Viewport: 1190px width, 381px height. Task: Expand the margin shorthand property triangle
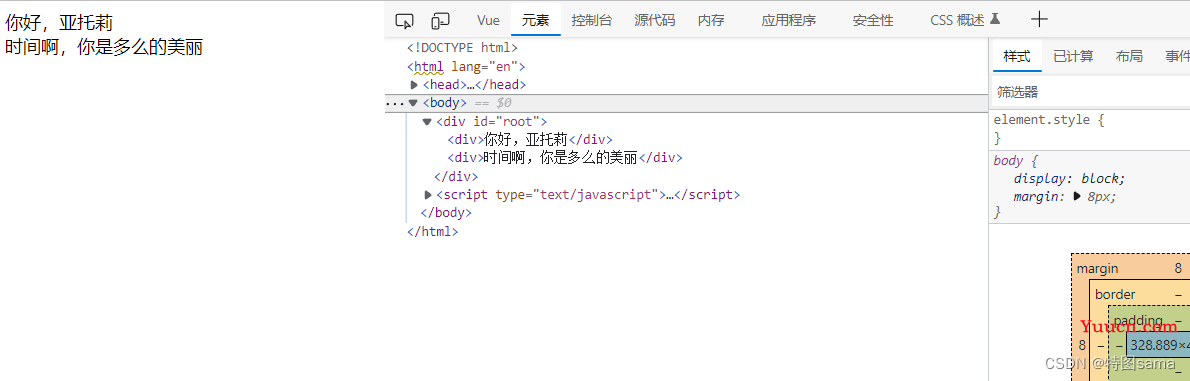[x=1077, y=197]
